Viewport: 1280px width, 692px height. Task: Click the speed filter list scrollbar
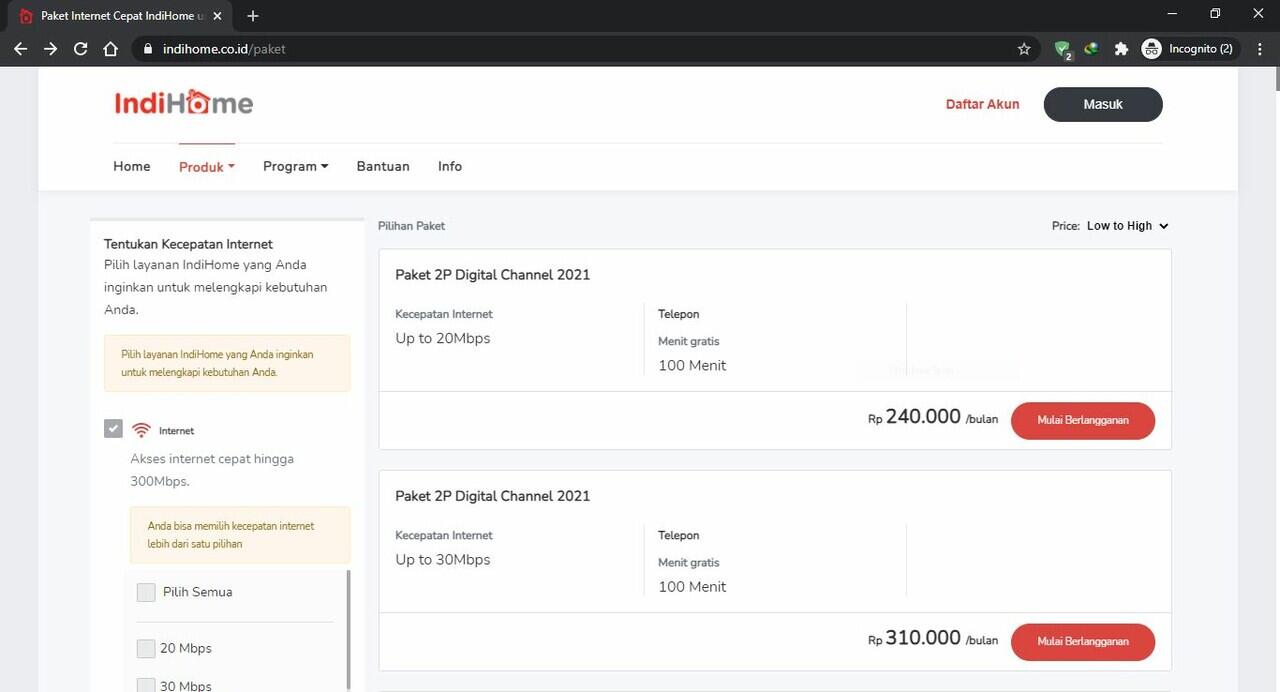click(348, 628)
